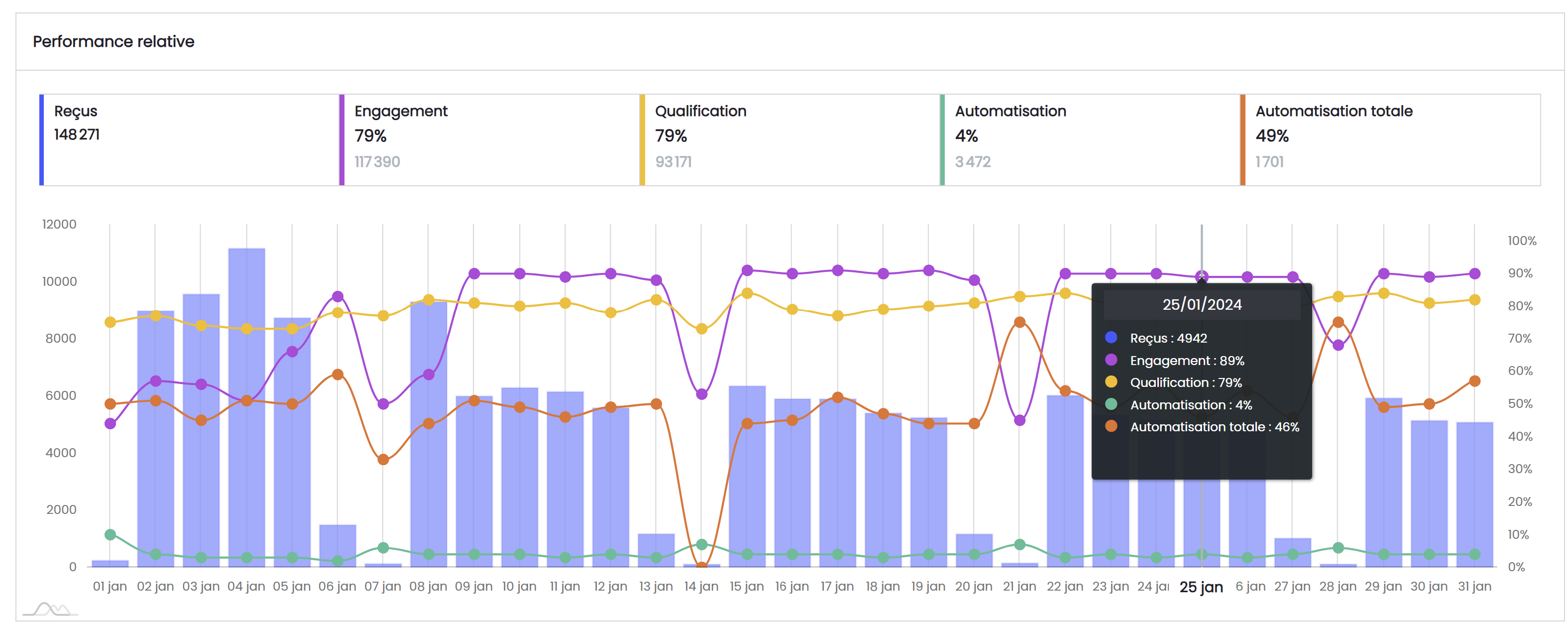Toggle the Engagement 79% card
This screenshot has width=1568, height=623.
[489, 139]
